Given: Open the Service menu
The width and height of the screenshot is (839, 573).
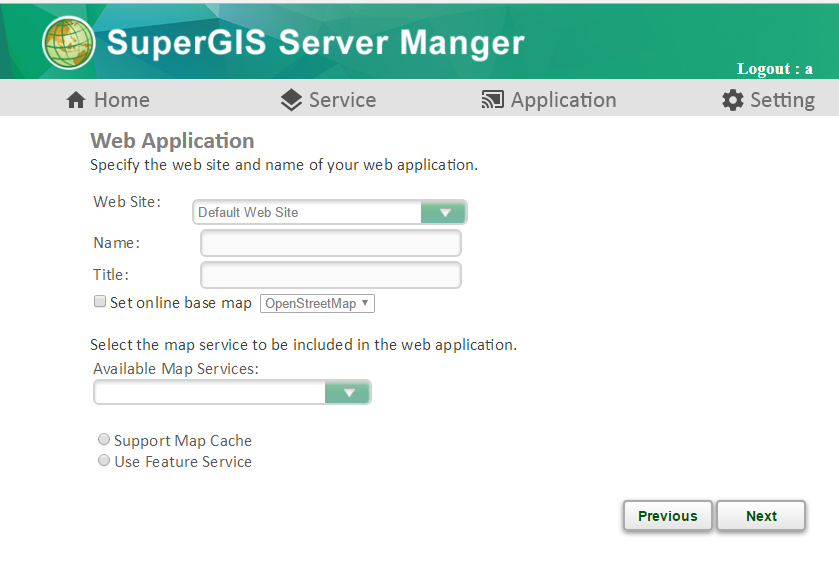Looking at the screenshot, I should point(329,100).
